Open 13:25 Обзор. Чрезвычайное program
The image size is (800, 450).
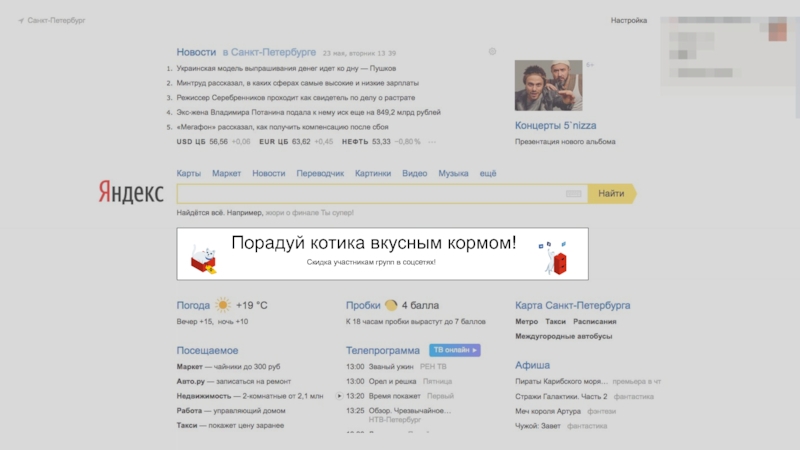tap(398, 411)
